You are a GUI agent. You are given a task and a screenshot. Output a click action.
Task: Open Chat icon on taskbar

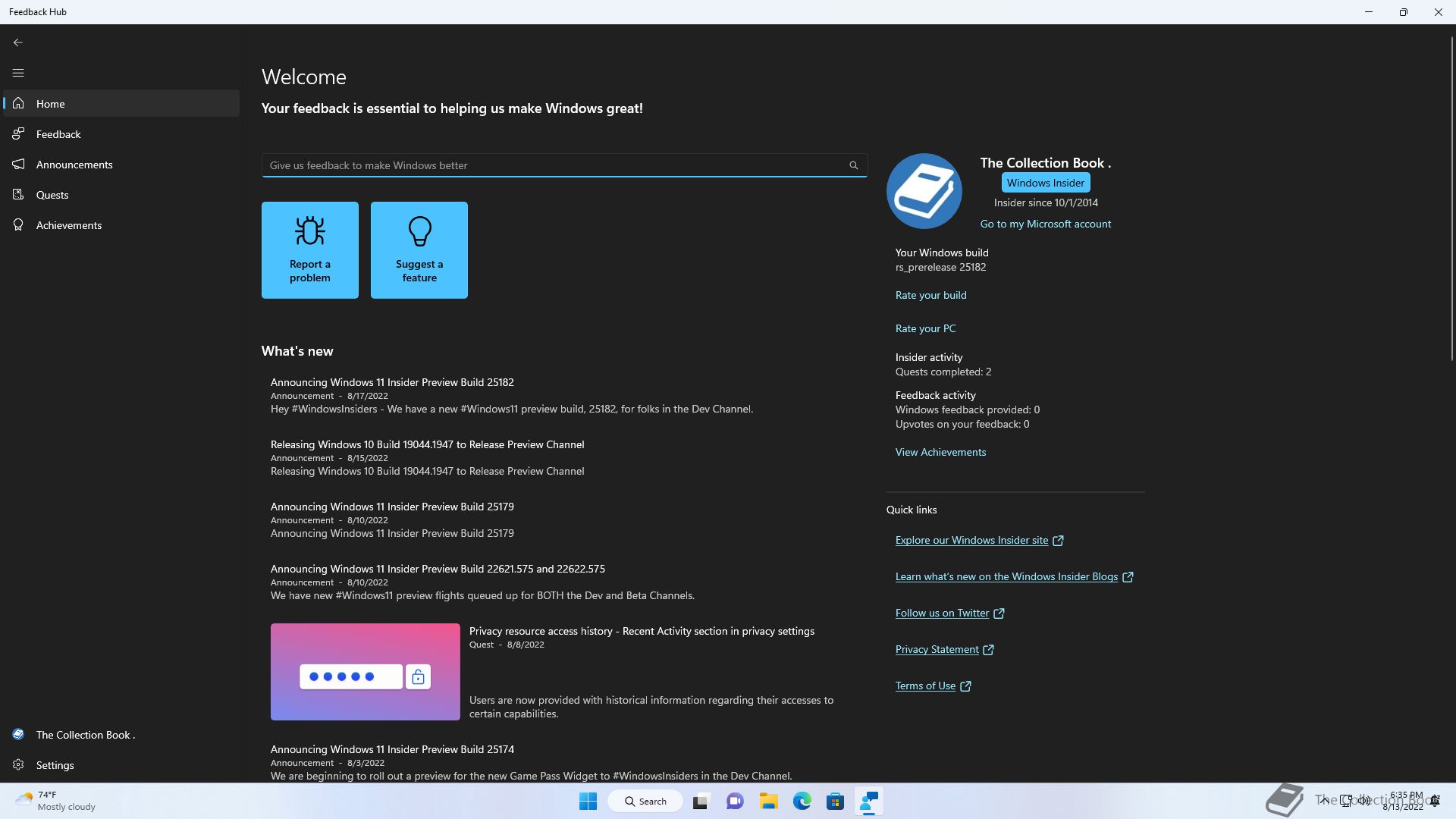point(735,801)
